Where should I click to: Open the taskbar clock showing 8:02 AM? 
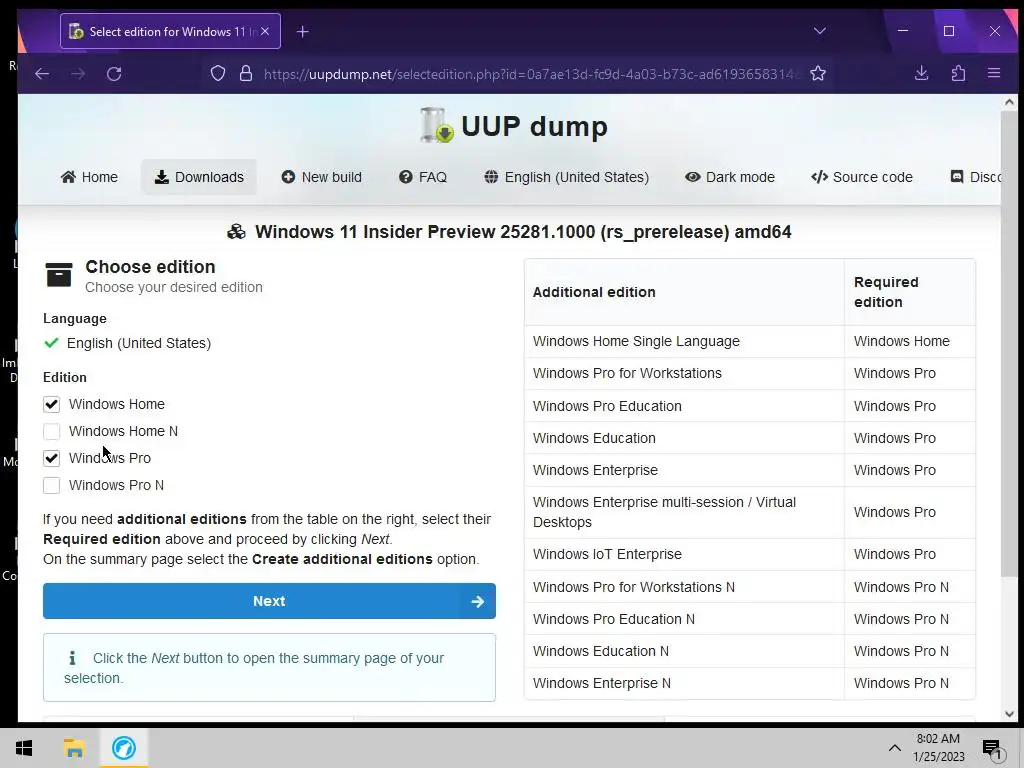[x=938, y=748]
